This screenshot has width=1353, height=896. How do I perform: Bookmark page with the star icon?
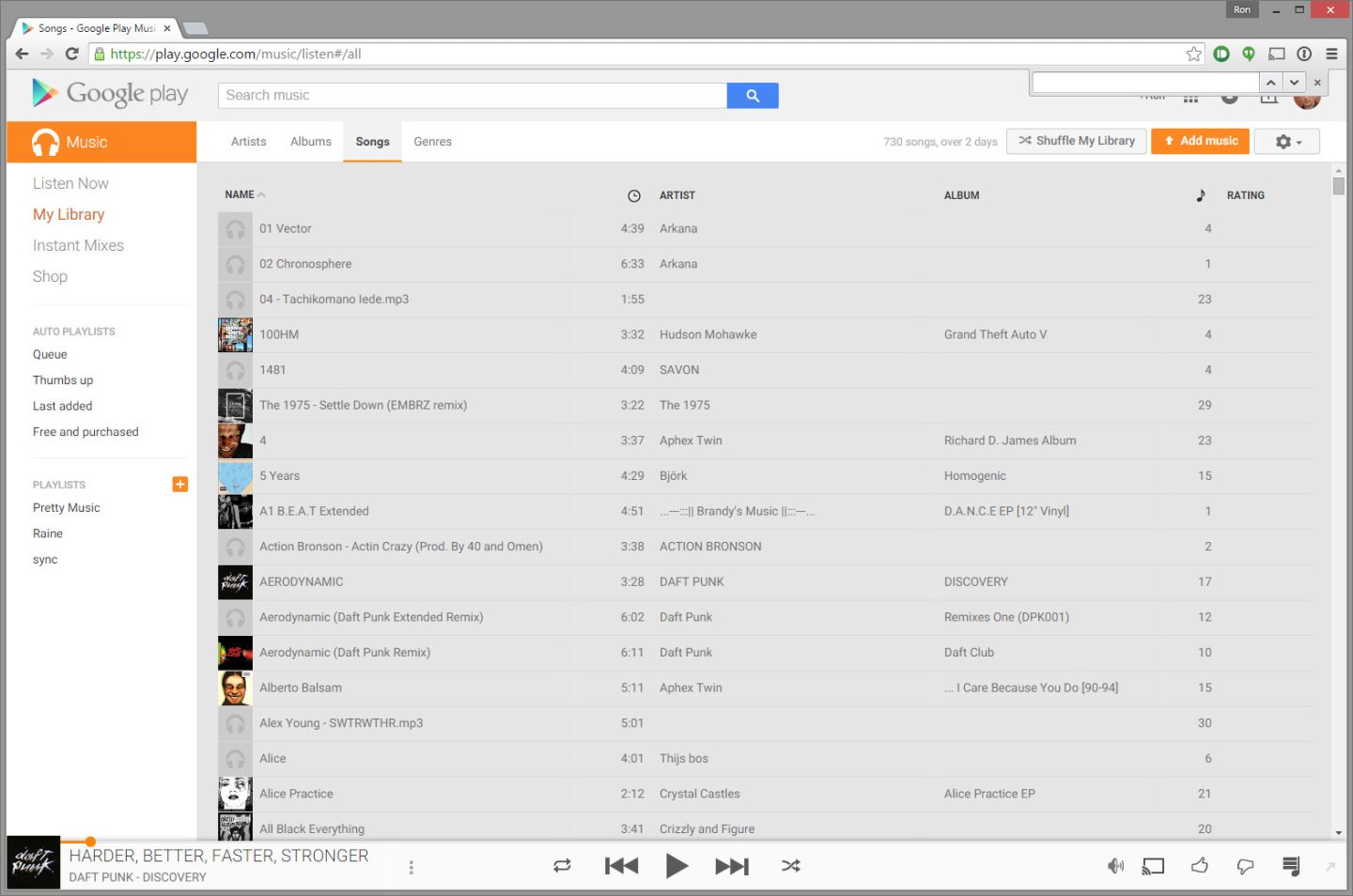point(1193,54)
